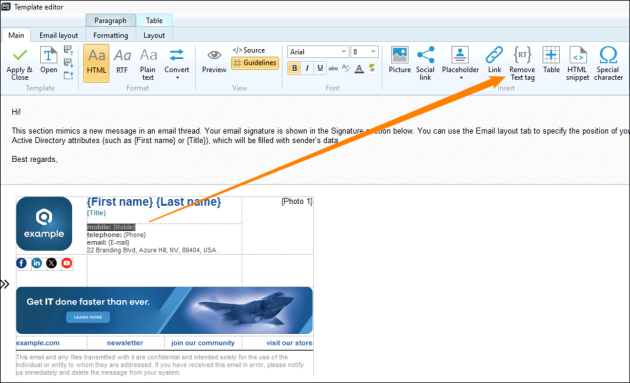Viewport: 630px width, 383px height.
Task: Select Plain text format
Action: (148, 63)
